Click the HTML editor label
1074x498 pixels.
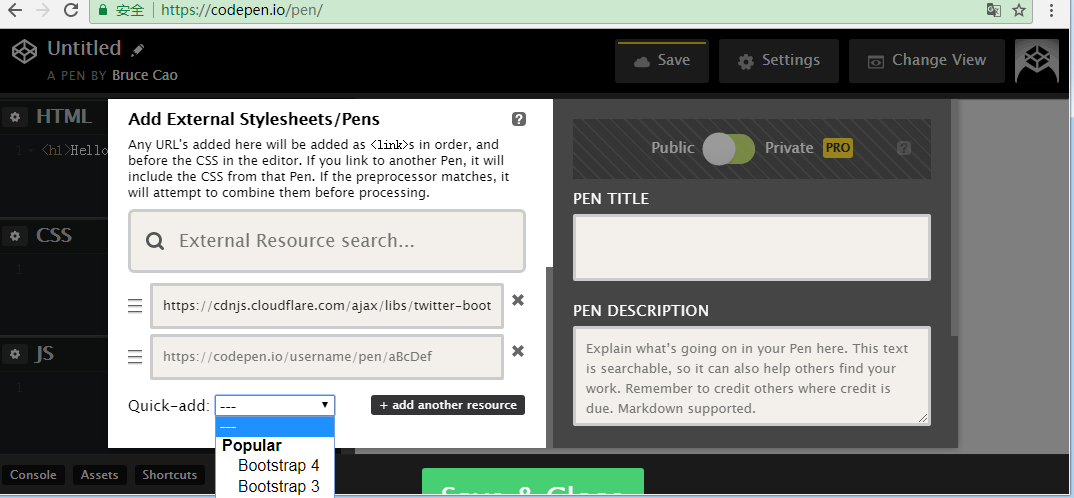pos(64,116)
